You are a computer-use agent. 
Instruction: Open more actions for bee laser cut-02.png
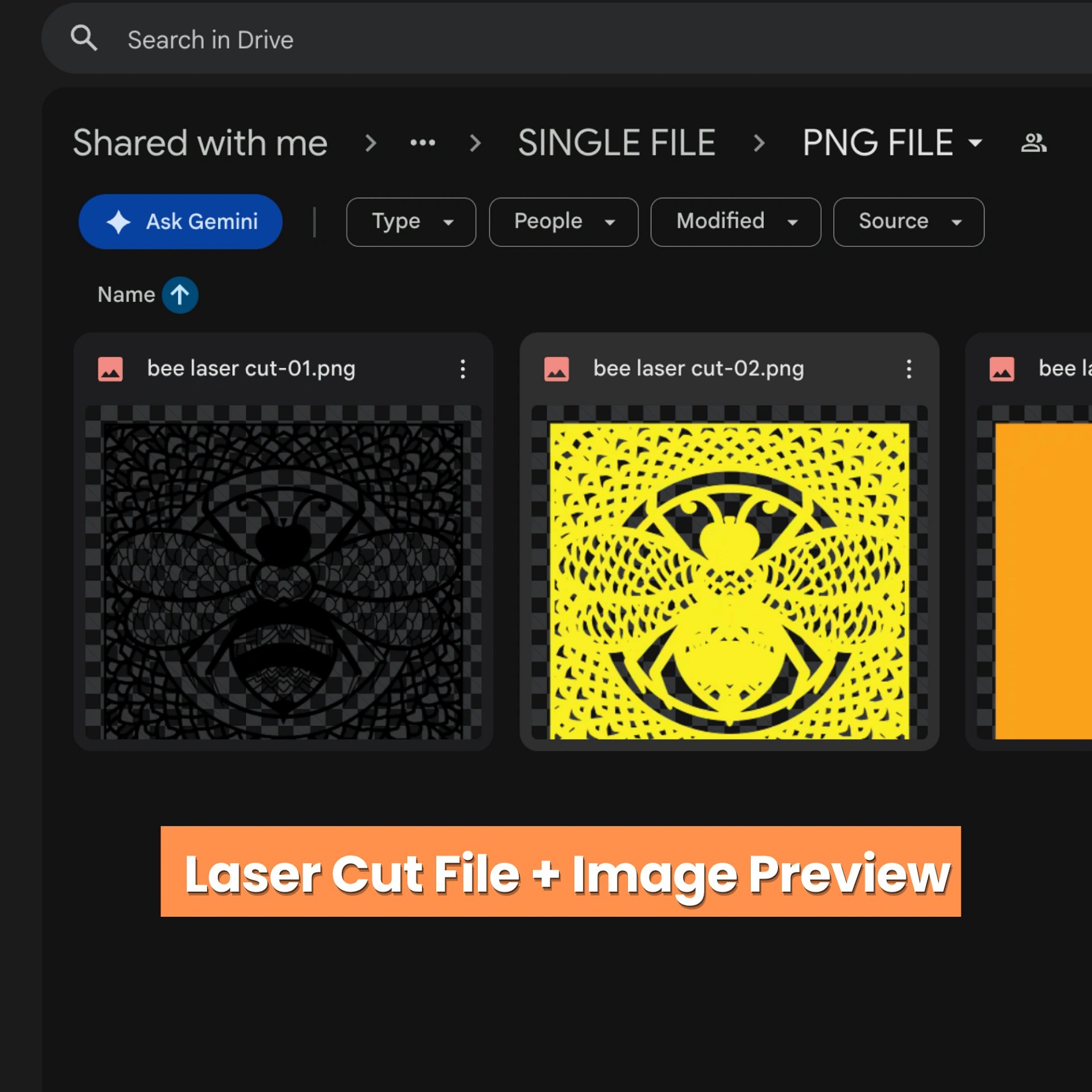[909, 369]
